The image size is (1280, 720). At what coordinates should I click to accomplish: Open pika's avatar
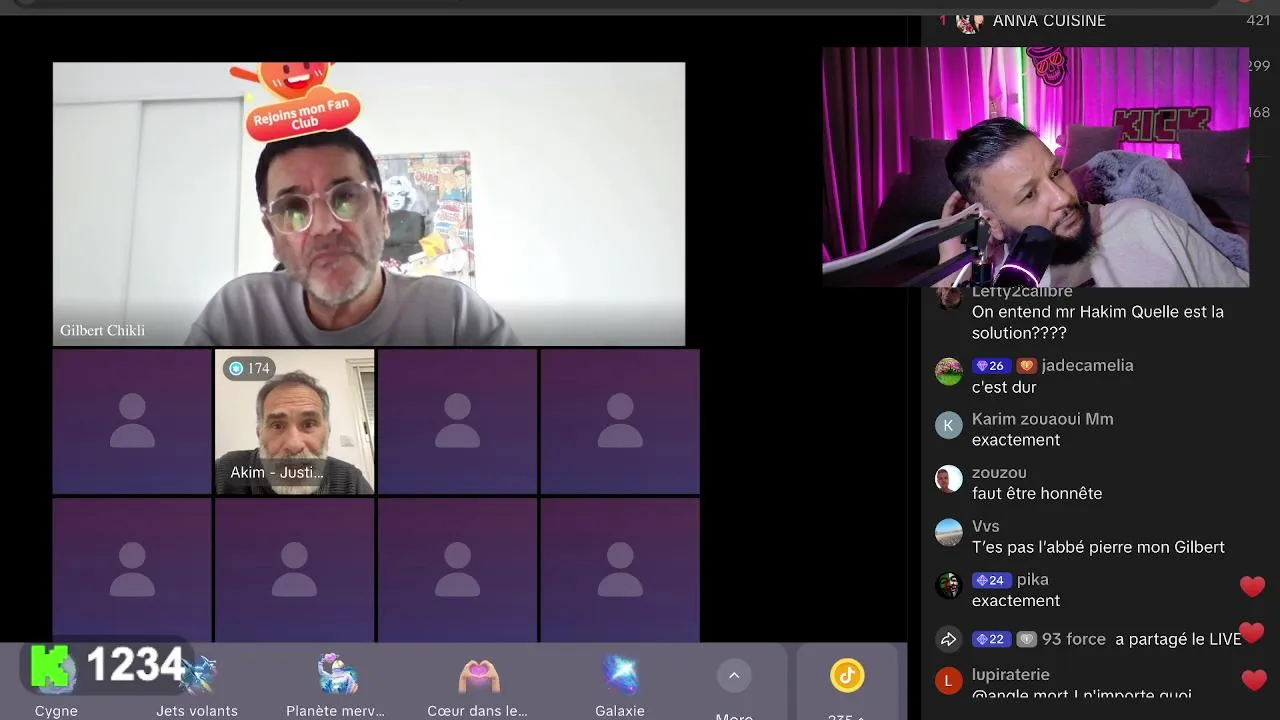coord(948,585)
